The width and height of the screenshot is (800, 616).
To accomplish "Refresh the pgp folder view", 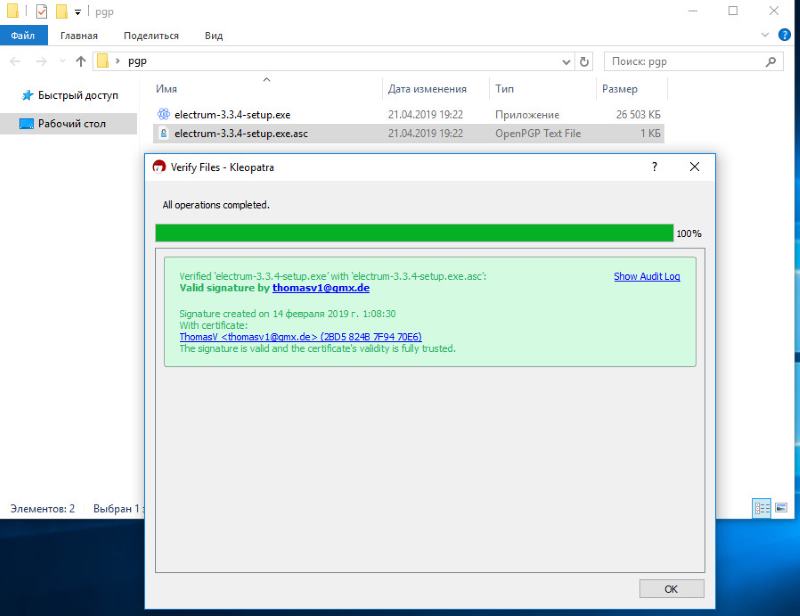I will (x=584, y=62).
